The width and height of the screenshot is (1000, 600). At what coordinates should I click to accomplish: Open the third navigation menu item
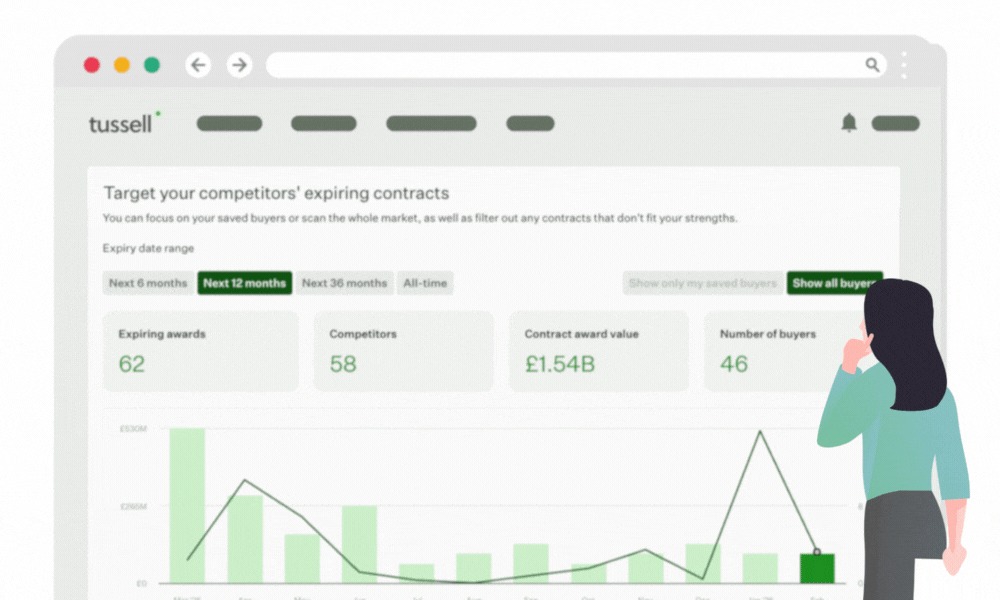click(431, 124)
